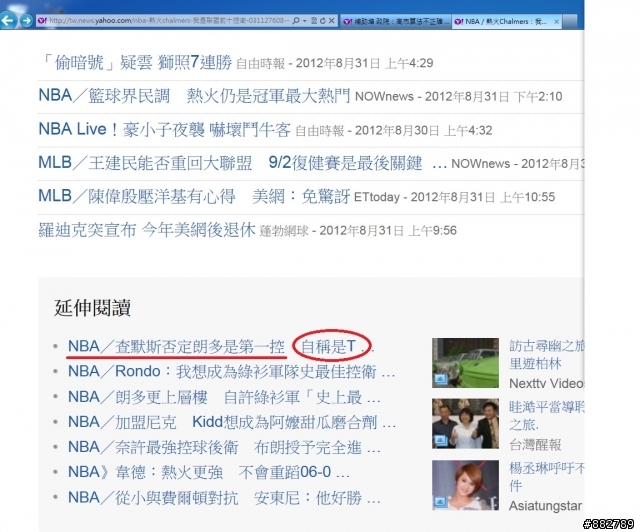Open NBA/加盟尼克 Kidd想成為阿嬤甜瓜磨合劑 link
The width and height of the screenshot is (640, 532).
click(x=232, y=422)
